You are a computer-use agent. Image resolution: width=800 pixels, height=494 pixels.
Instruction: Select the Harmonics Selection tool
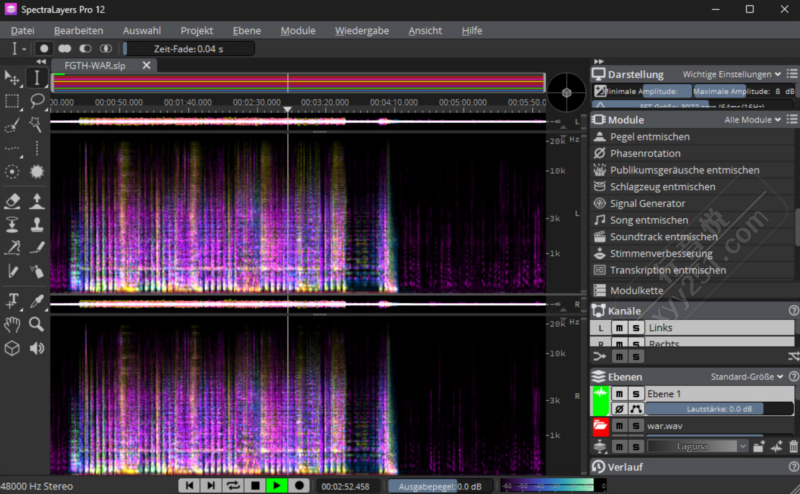37,148
